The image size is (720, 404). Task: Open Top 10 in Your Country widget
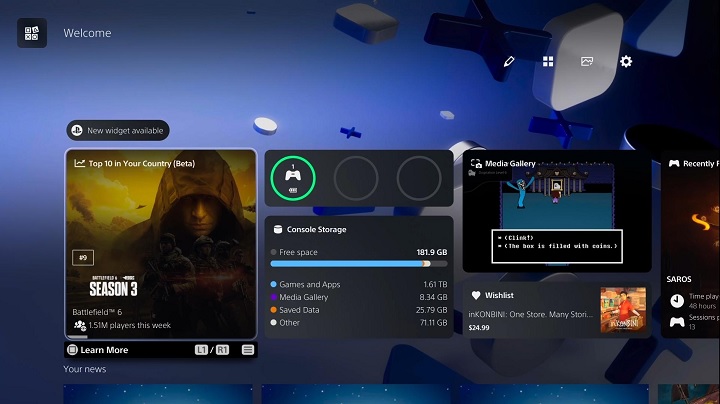tap(161, 244)
